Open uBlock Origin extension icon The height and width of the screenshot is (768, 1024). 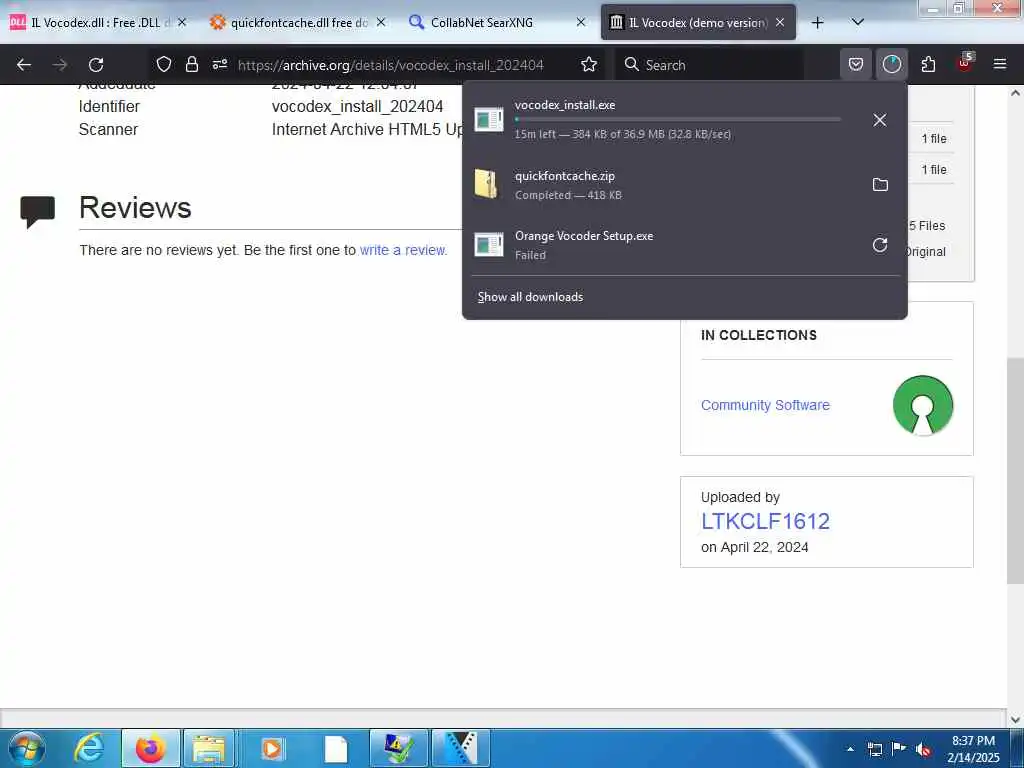click(x=965, y=64)
